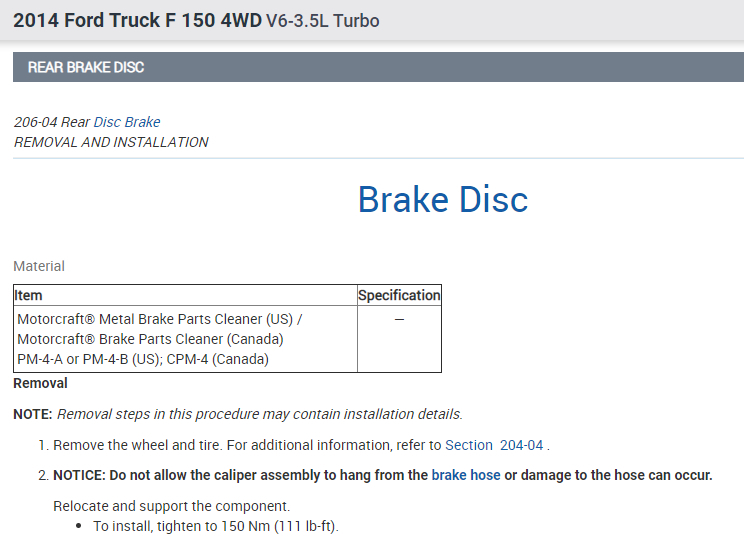Screen dimensions: 744x538
Task: Select the Motorcraft Metal Brake Parts Cleaner cell
Action: point(160,319)
